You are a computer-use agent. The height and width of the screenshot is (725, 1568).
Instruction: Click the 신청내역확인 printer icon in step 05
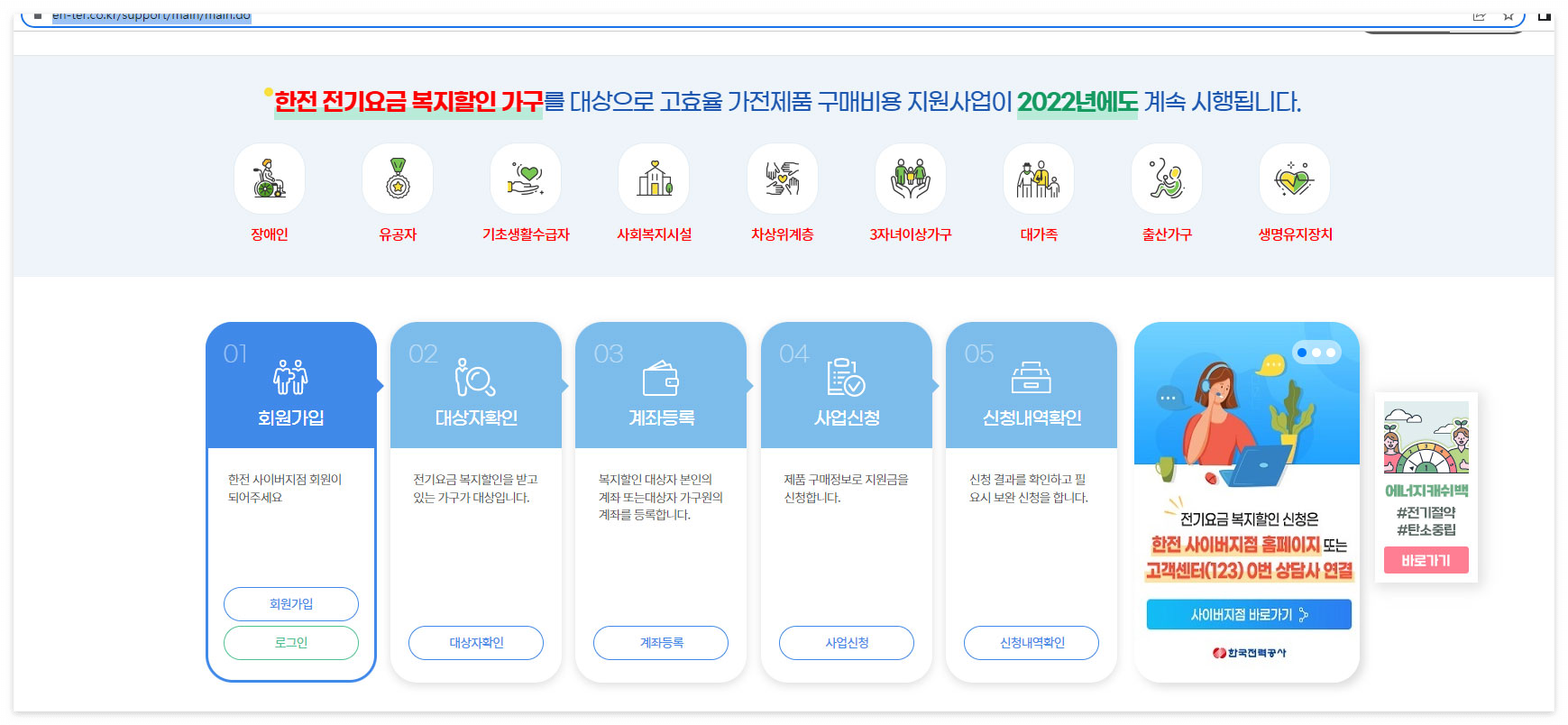click(x=1031, y=377)
